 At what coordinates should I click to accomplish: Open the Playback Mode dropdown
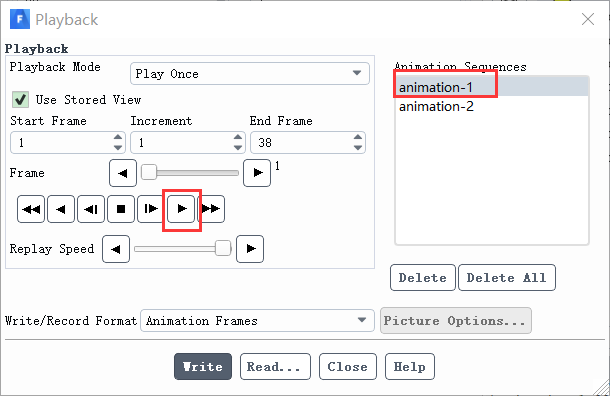250,74
